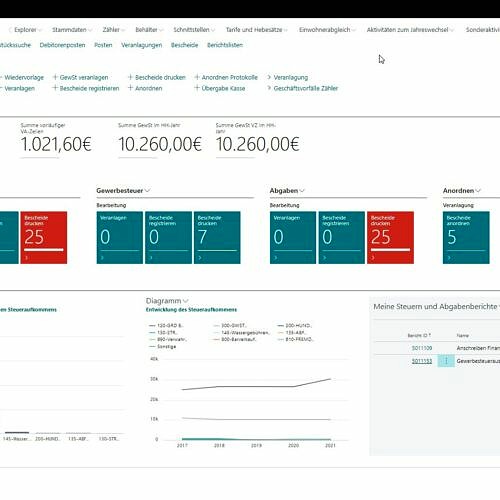Click the plus icon beside Bescheide drucken
The width and height of the screenshot is (500, 500).
pos(131,77)
